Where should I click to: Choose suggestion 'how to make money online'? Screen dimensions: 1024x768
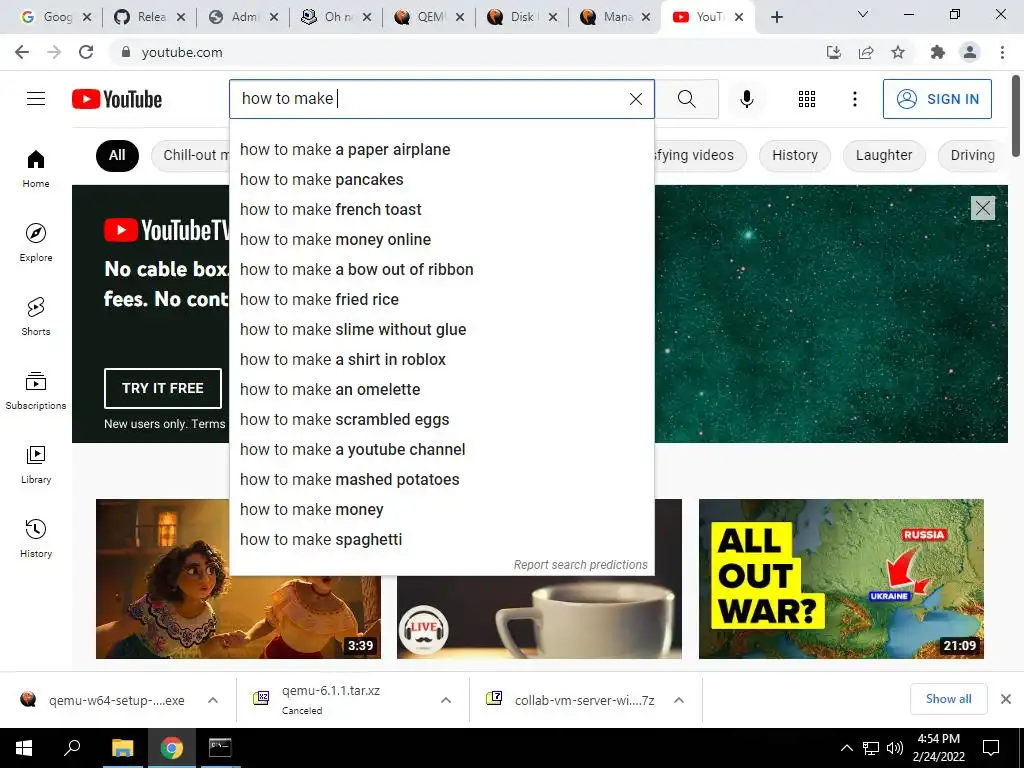(x=441, y=240)
